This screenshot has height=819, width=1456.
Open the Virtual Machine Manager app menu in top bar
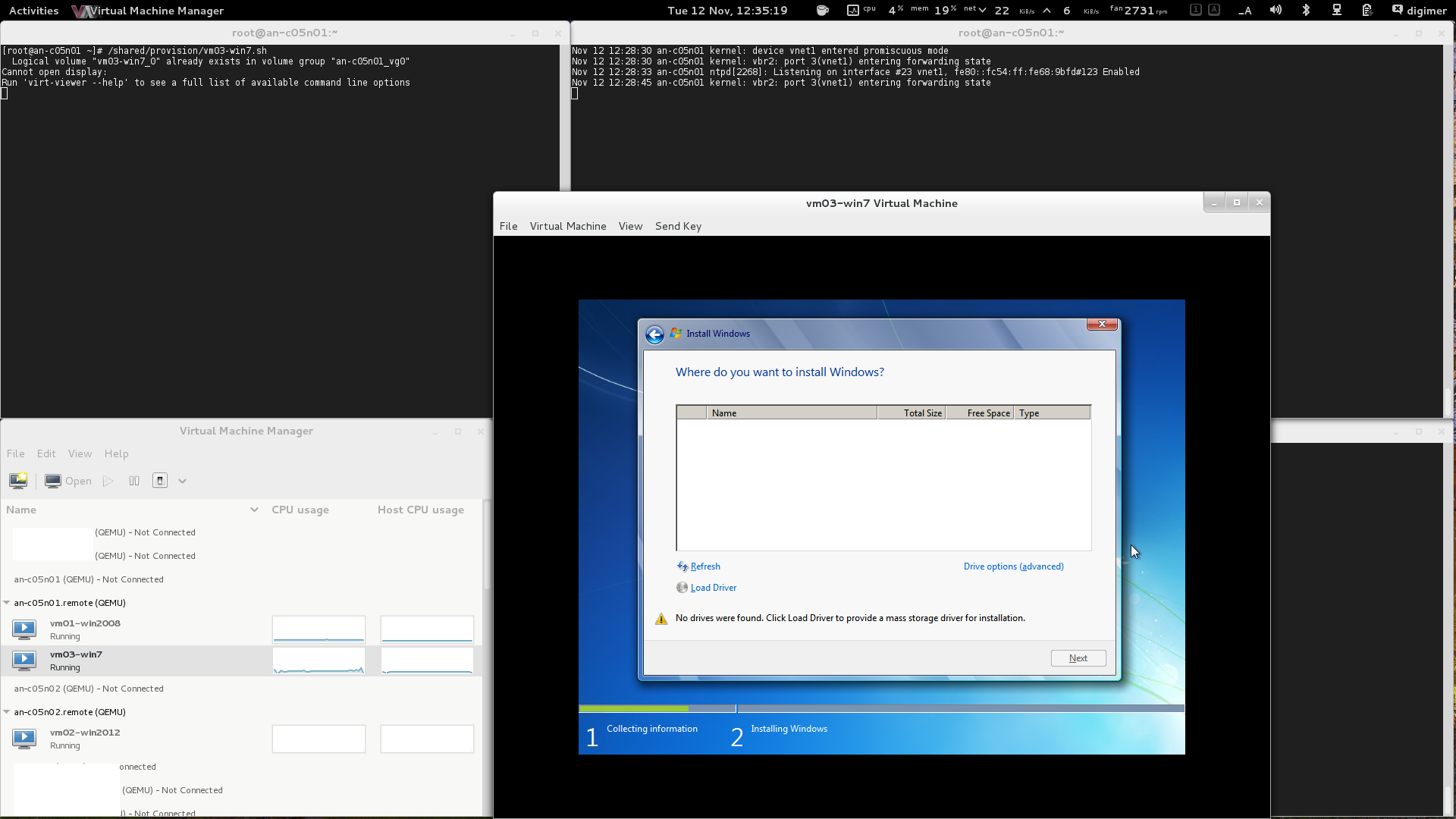tap(148, 11)
